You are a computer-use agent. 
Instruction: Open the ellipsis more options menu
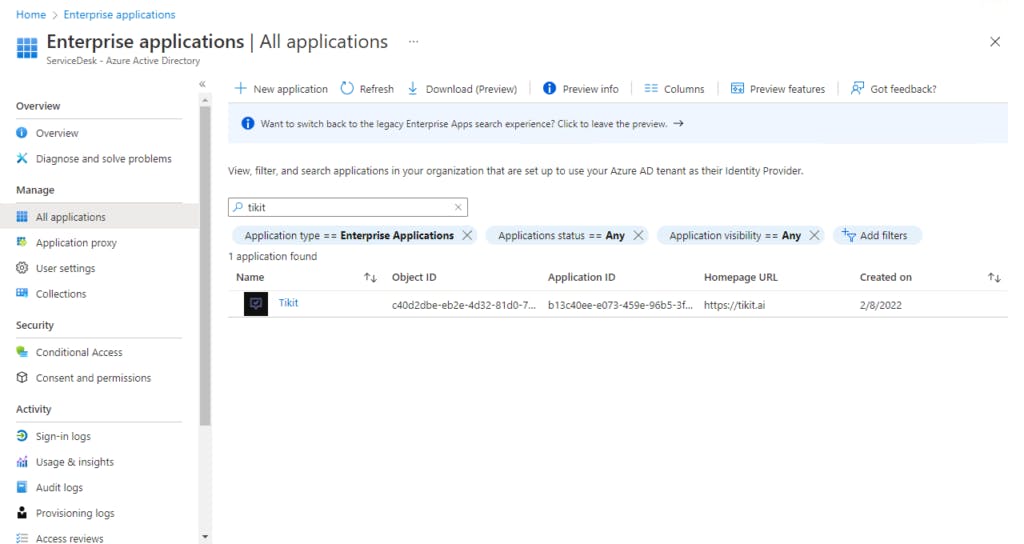tap(413, 41)
